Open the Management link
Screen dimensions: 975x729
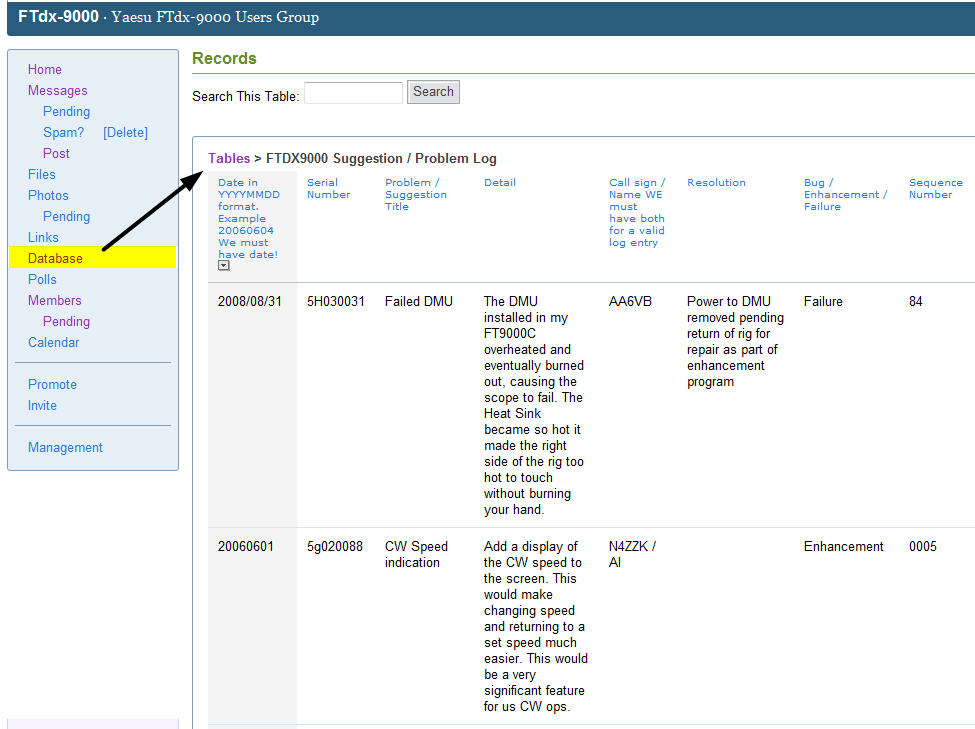pyautogui.click(x=65, y=447)
